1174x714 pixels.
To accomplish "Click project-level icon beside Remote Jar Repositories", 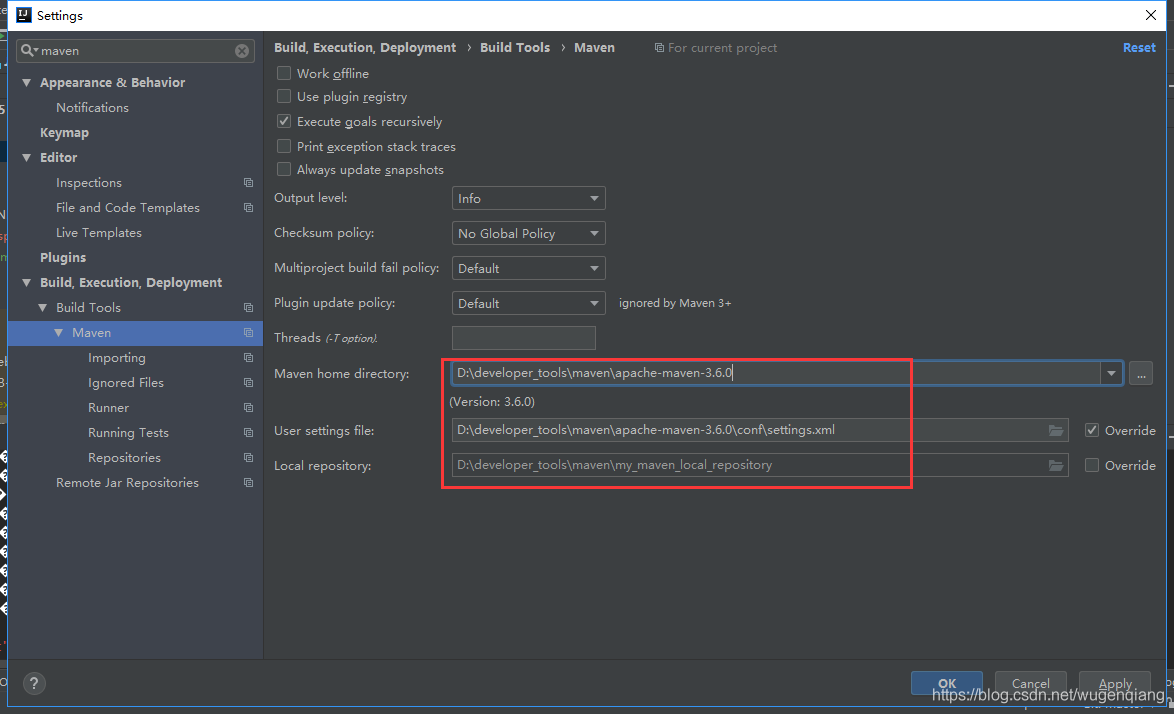I will [249, 483].
